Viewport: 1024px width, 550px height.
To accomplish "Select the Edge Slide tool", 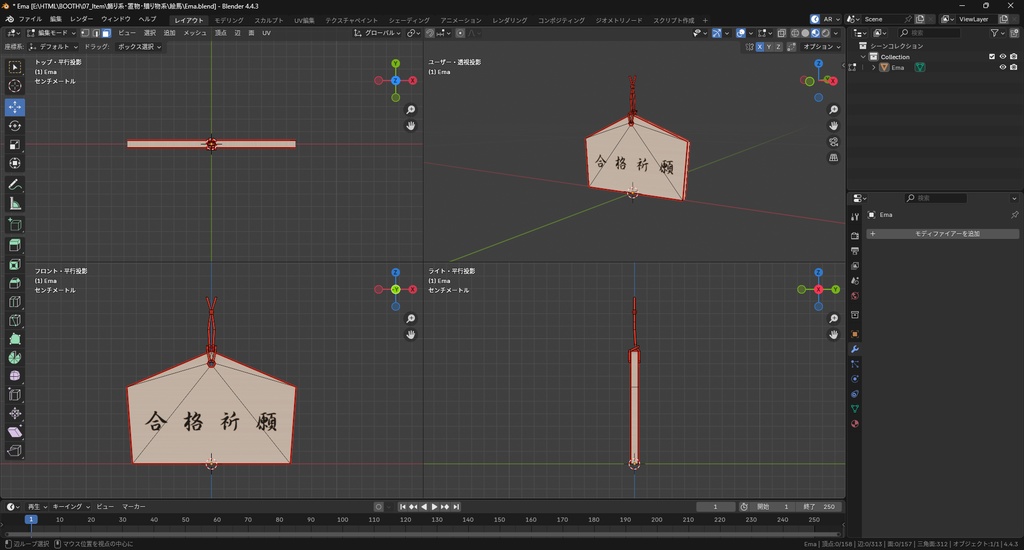I will [15, 395].
